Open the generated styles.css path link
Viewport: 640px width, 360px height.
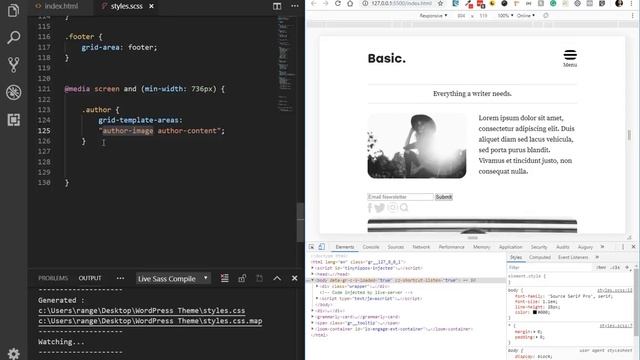(x=142, y=311)
